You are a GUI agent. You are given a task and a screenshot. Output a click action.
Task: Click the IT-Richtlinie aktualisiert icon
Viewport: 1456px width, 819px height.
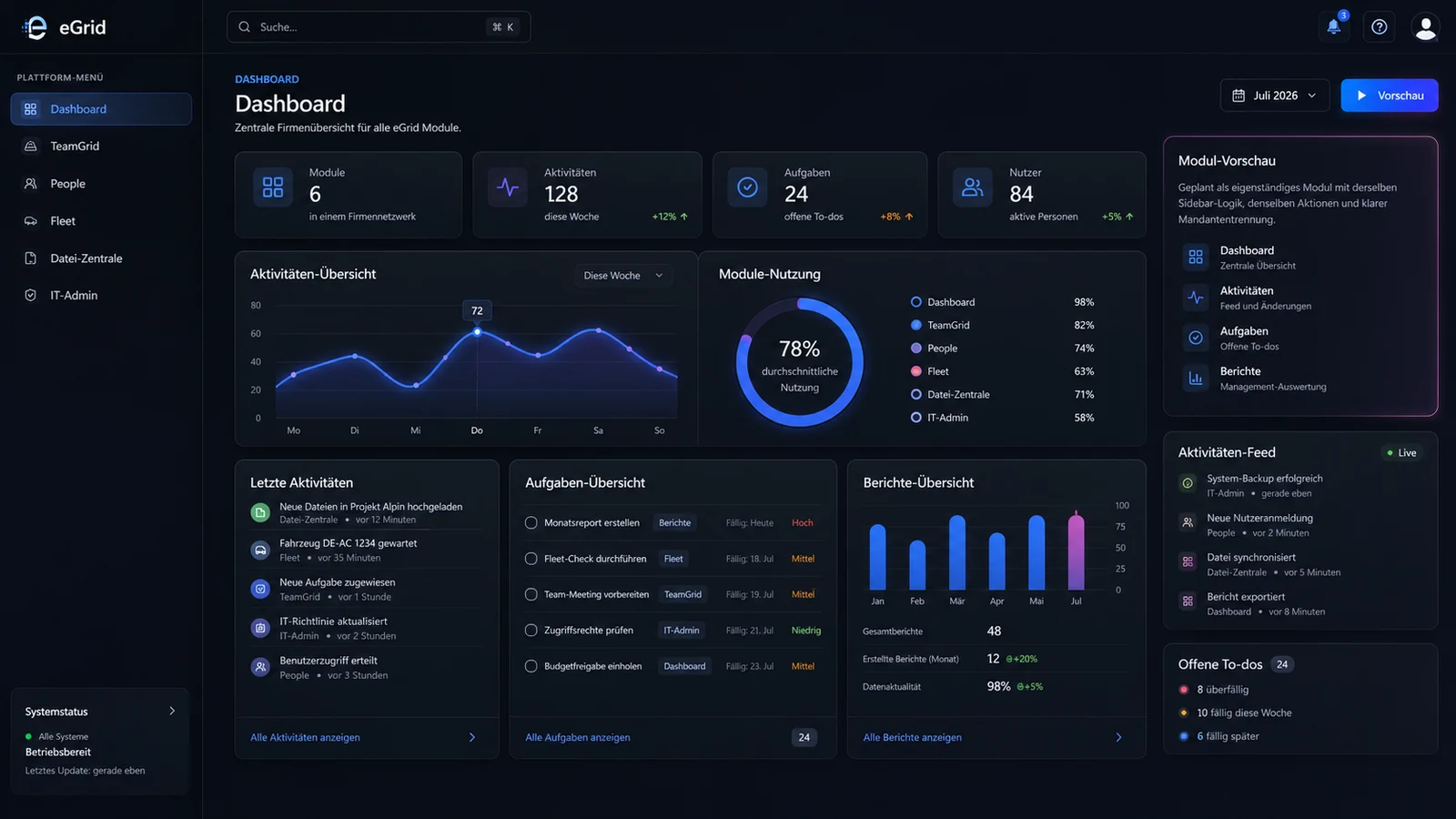click(x=260, y=628)
